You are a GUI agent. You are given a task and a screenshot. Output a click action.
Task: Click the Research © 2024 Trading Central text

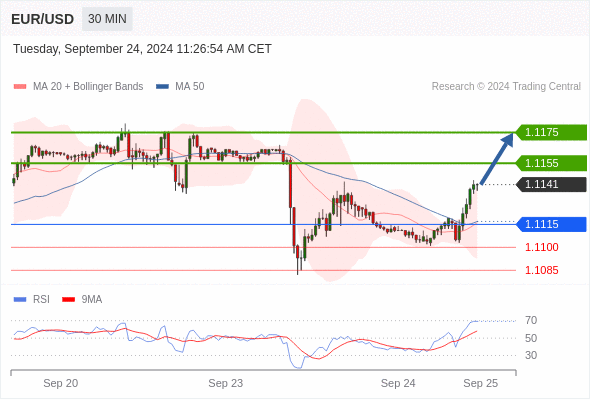[506, 87]
